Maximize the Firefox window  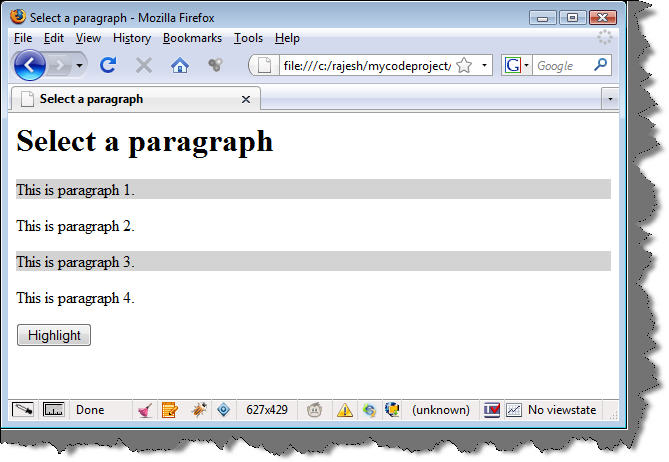[x=572, y=17]
